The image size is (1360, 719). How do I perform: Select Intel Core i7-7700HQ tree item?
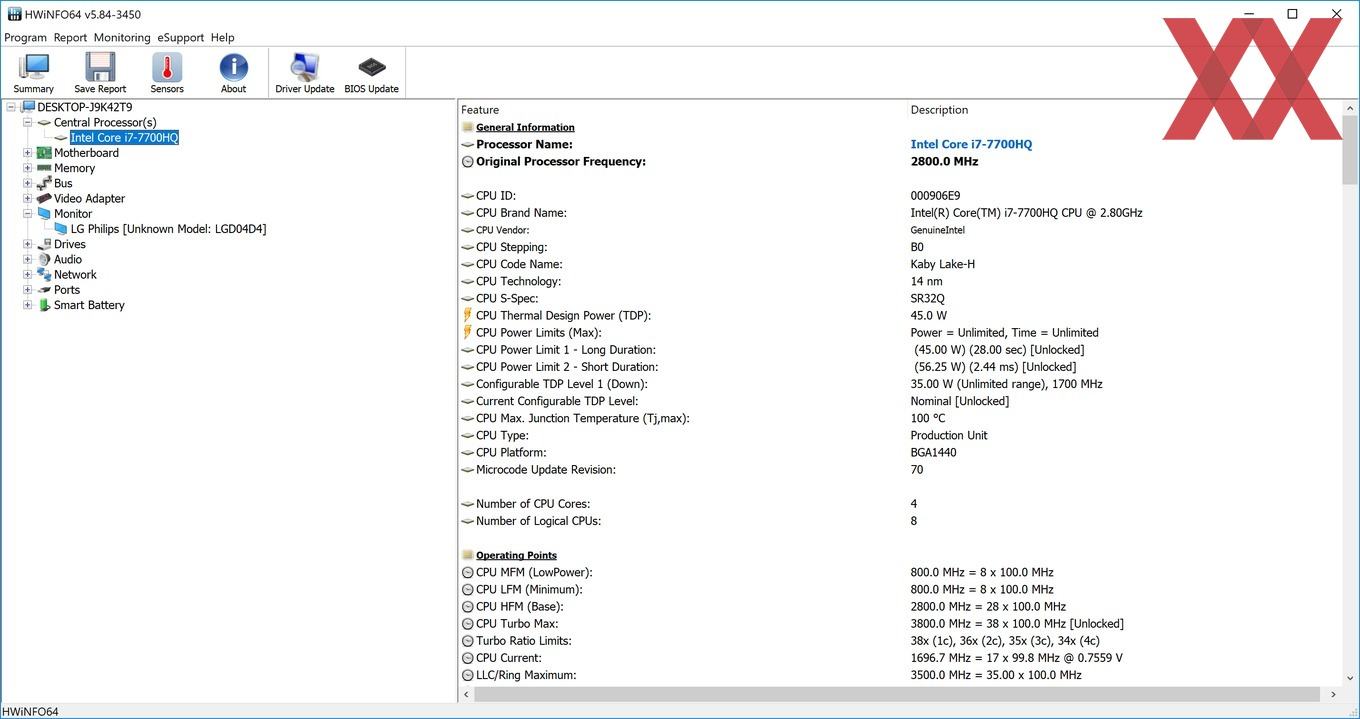[124, 138]
